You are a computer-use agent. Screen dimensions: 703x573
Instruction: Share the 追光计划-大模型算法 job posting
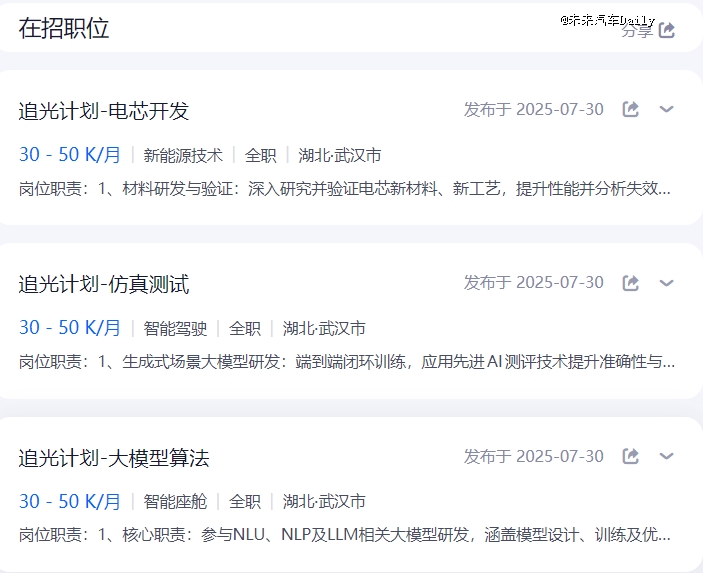[631, 456]
